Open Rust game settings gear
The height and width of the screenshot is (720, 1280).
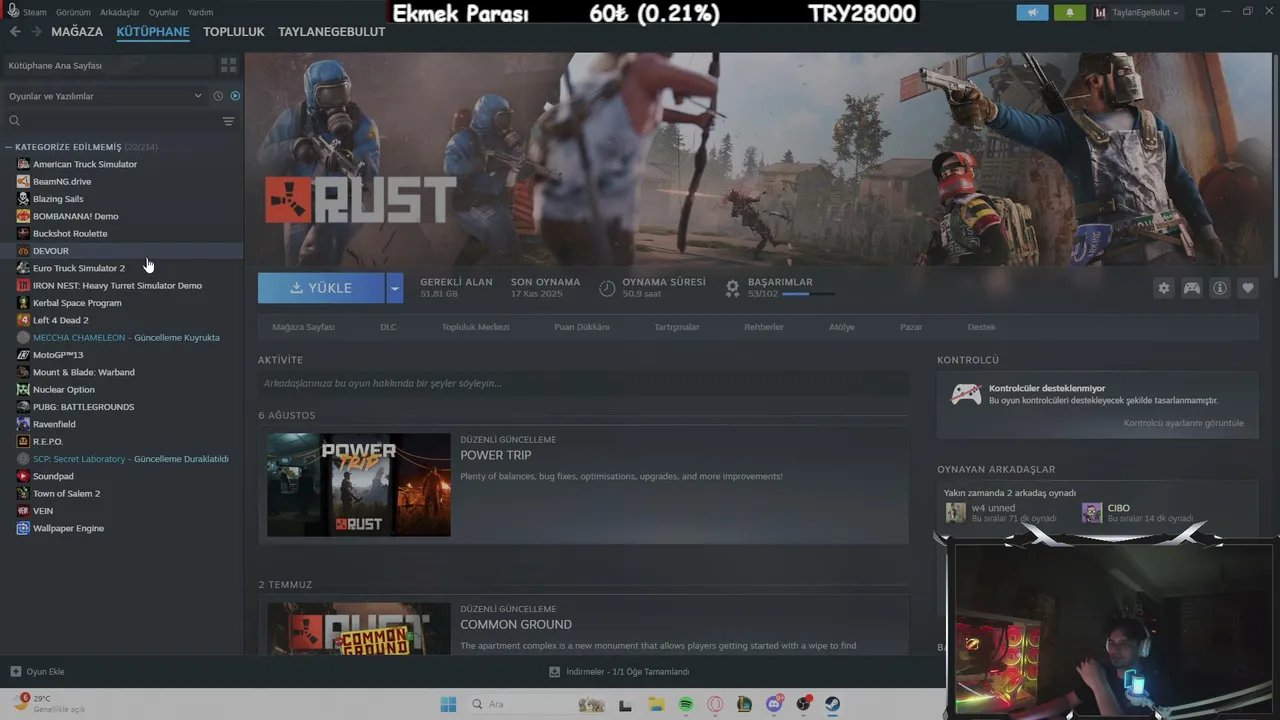(x=1164, y=288)
